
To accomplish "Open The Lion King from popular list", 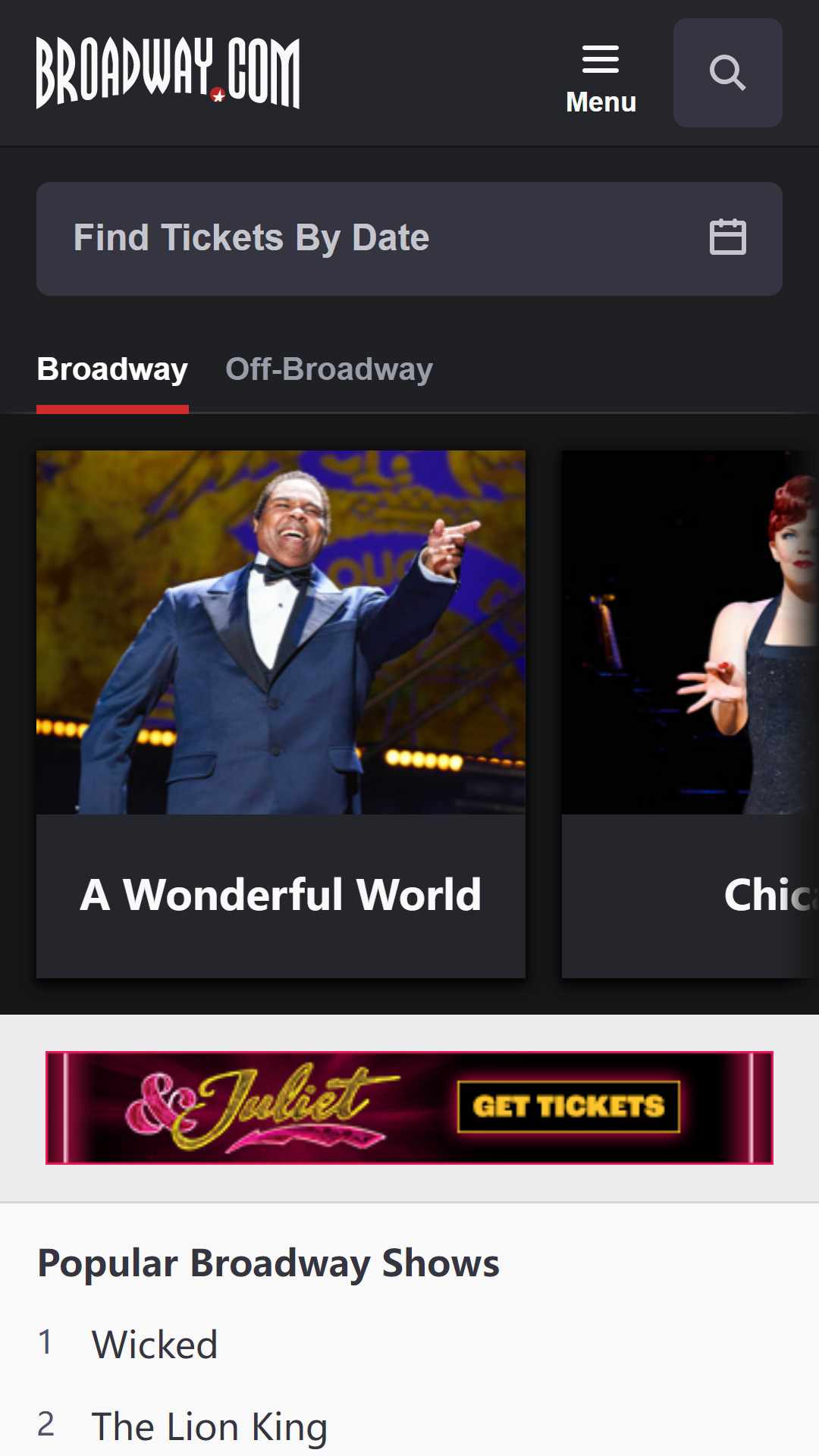I will coord(209,1427).
